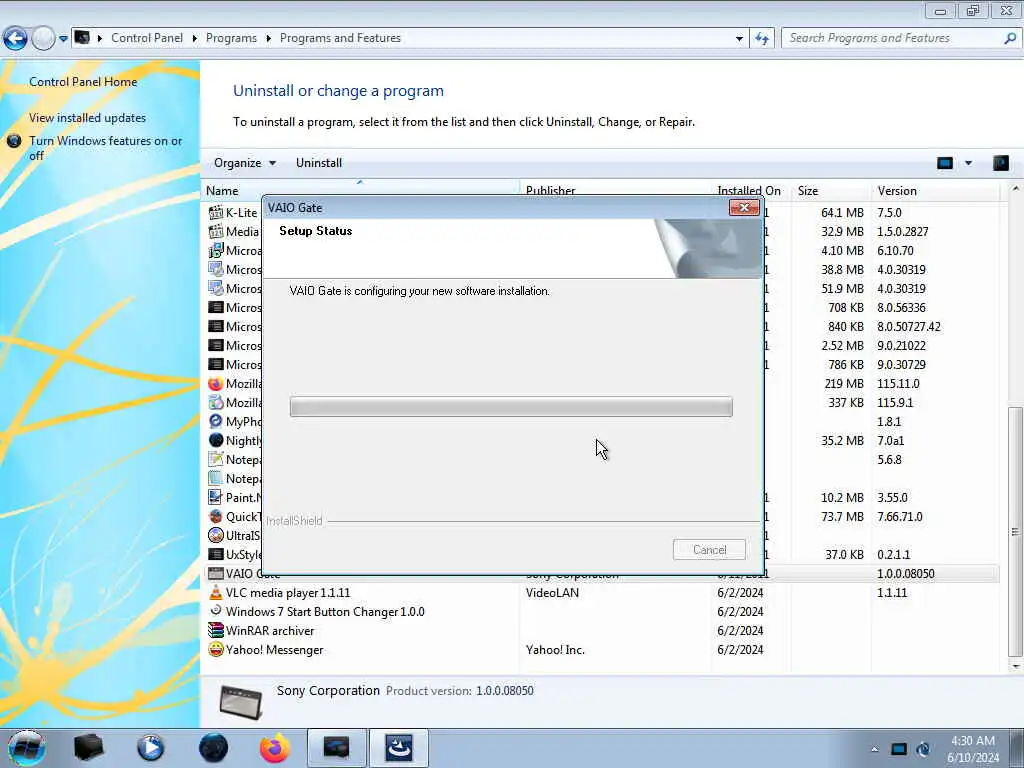This screenshot has height=768, width=1024.
Task: Click the taskbar clock showing 4:30 AM
Action: pos(972,749)
